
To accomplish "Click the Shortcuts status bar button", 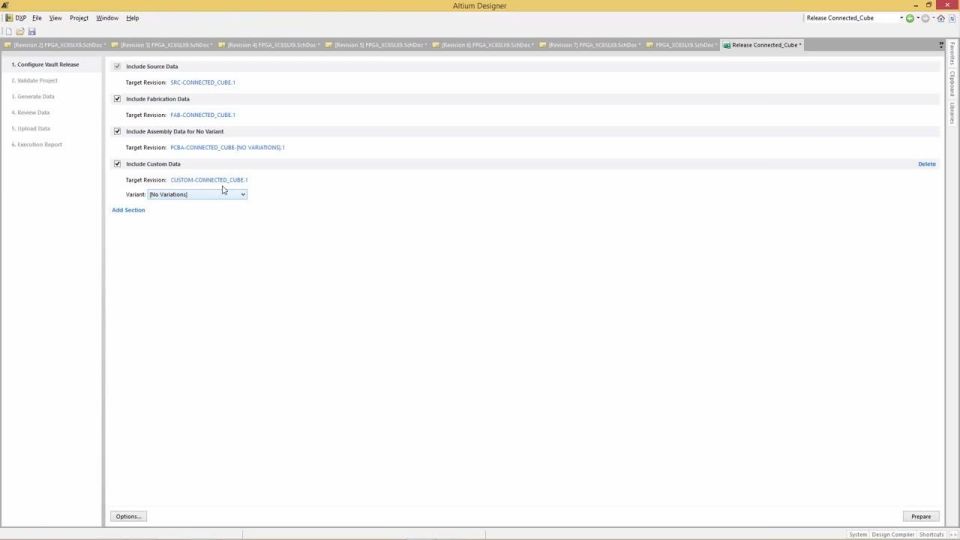I will pos(931,534).
